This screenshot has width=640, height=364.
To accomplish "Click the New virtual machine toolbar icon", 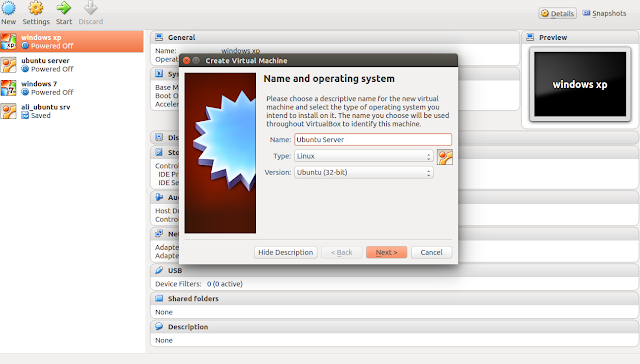I will coord(9,8).
